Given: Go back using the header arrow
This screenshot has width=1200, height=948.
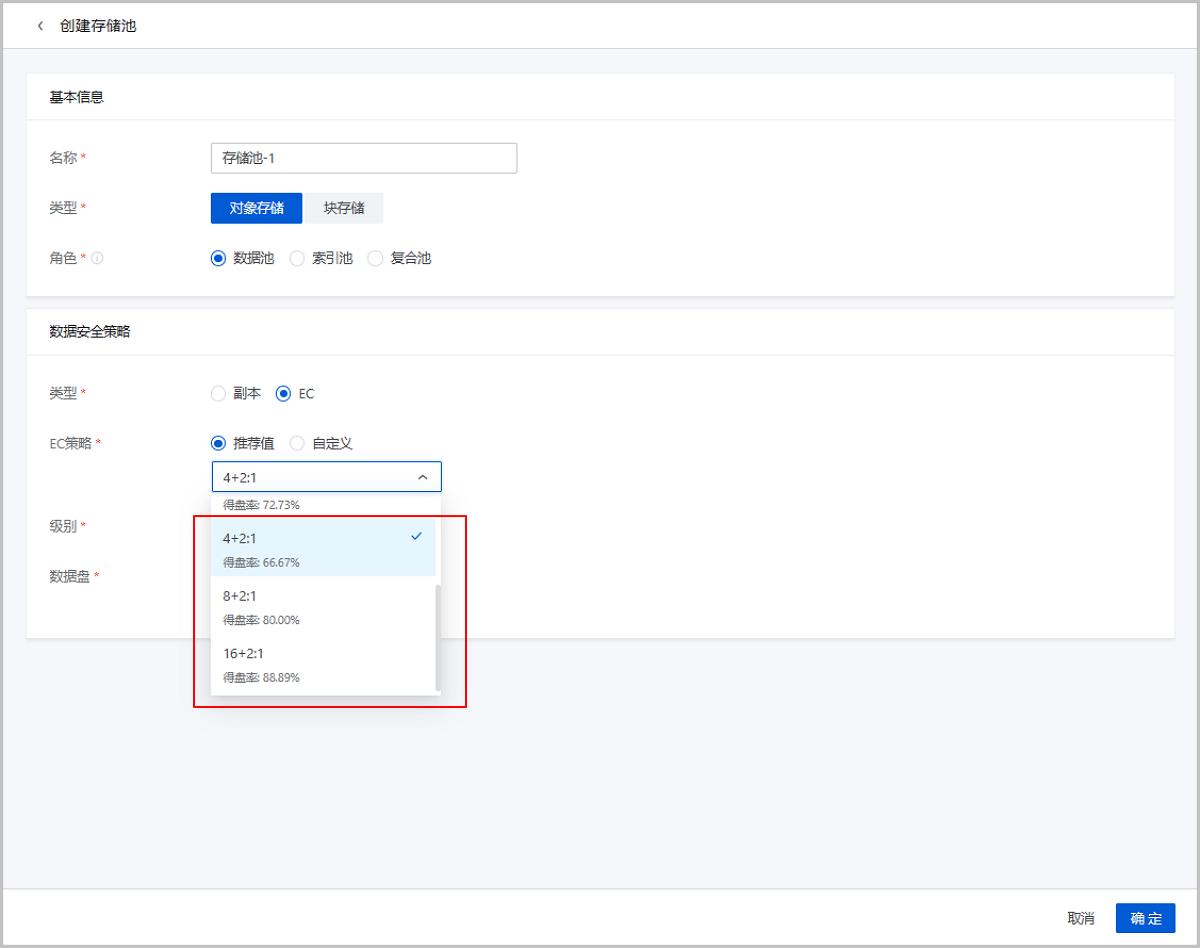Looking at the screenshot, I should pos(40,26).
